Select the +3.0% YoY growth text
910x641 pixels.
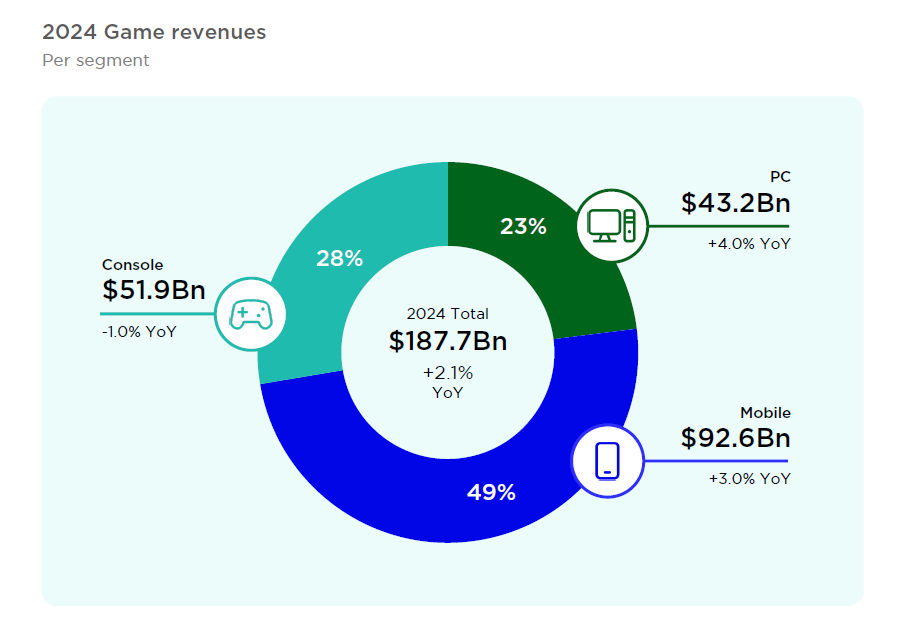749,479
